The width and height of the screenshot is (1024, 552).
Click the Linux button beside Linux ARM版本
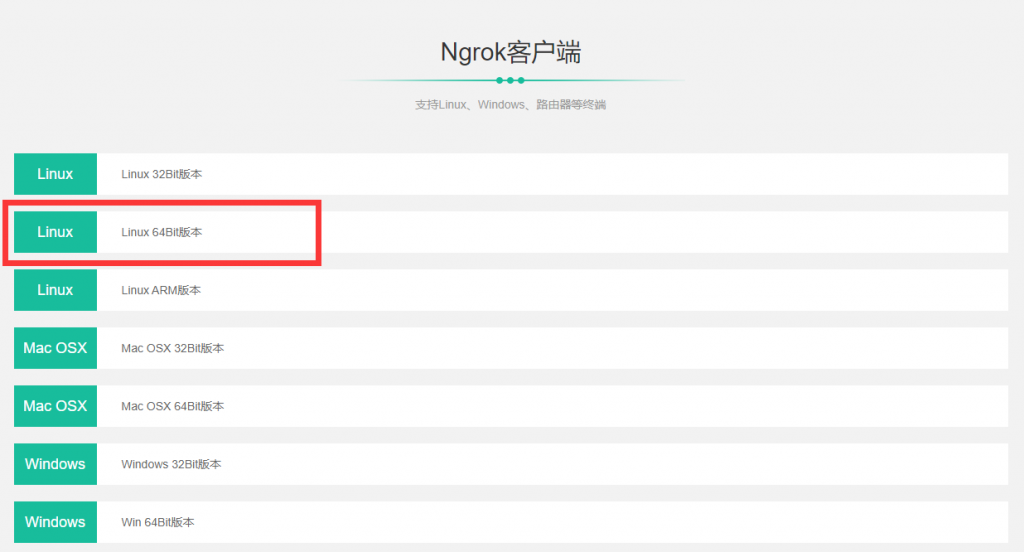click(56, 290)
